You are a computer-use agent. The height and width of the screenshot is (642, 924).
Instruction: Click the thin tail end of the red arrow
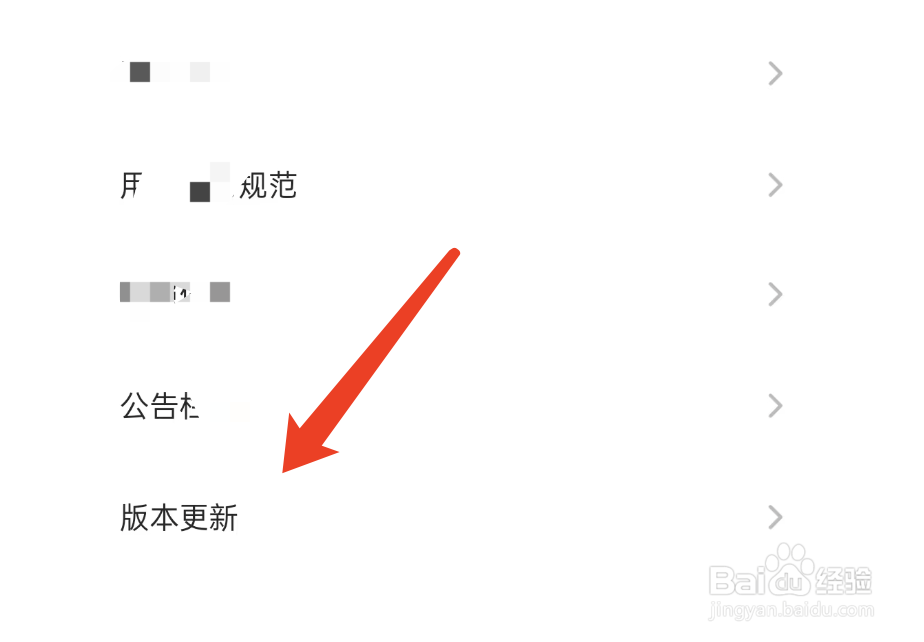(x=453, y=255)
